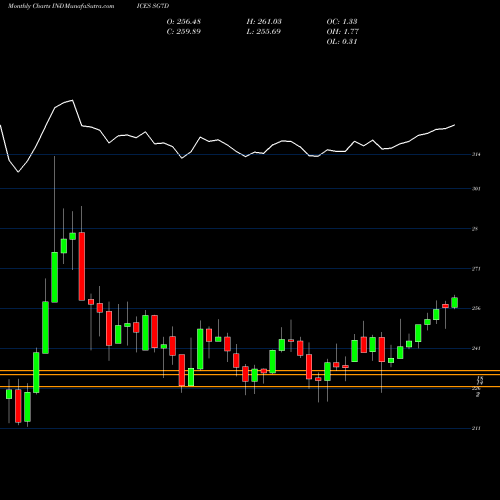Image resolution: width=500 pixels, height=500 pixels.
Task: Click the 'ICES SG7D' symbol label
Action: click(x=153, y=6)
